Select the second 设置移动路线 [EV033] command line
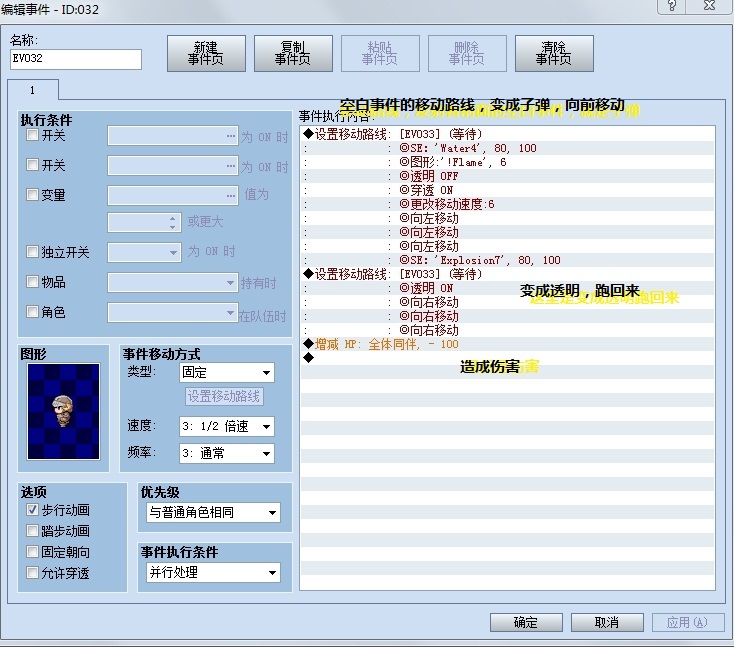Image resolution: width=734 pixels, height=647 pixels. [507, 274]
